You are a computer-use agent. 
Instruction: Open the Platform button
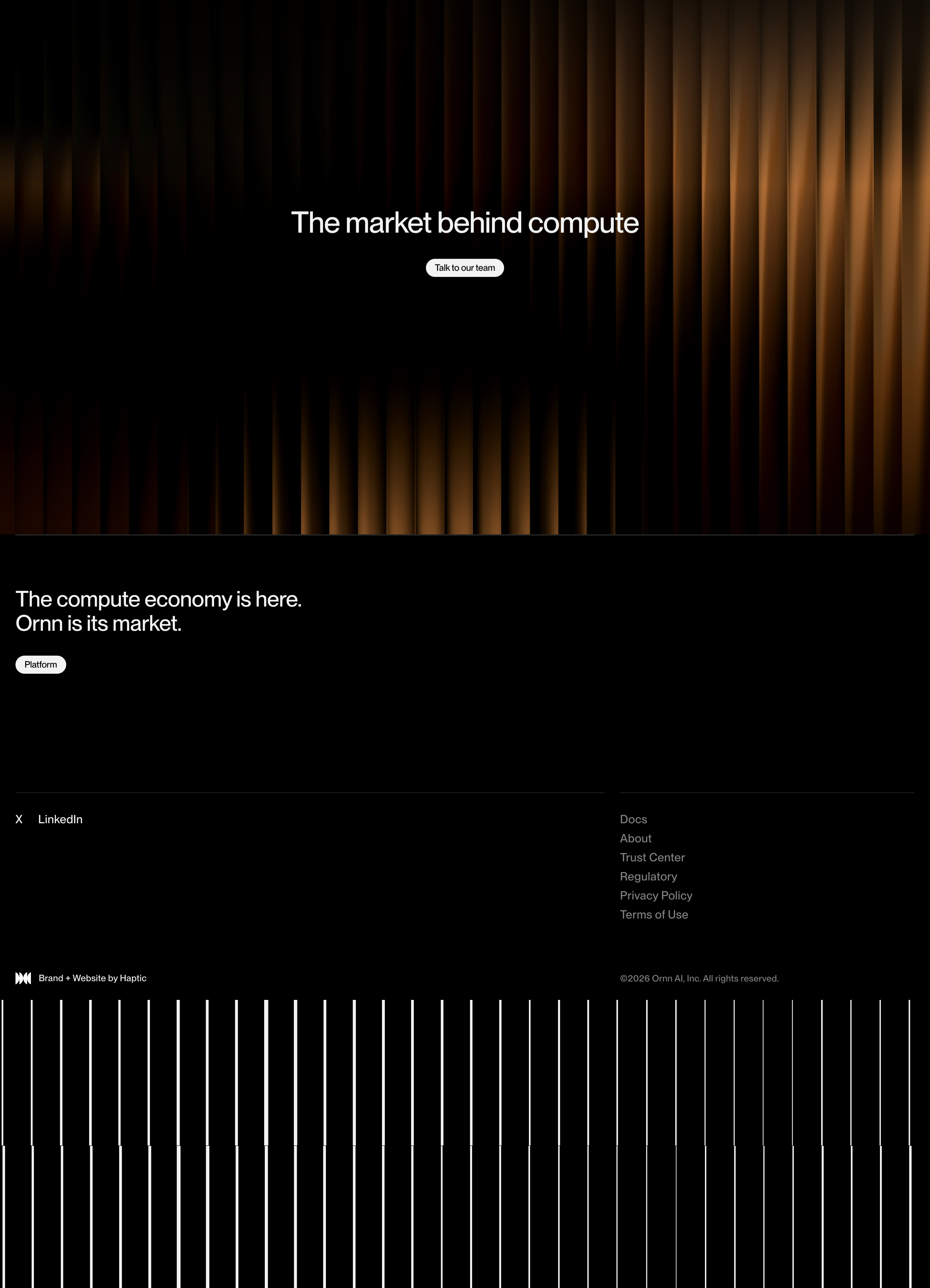41,664
